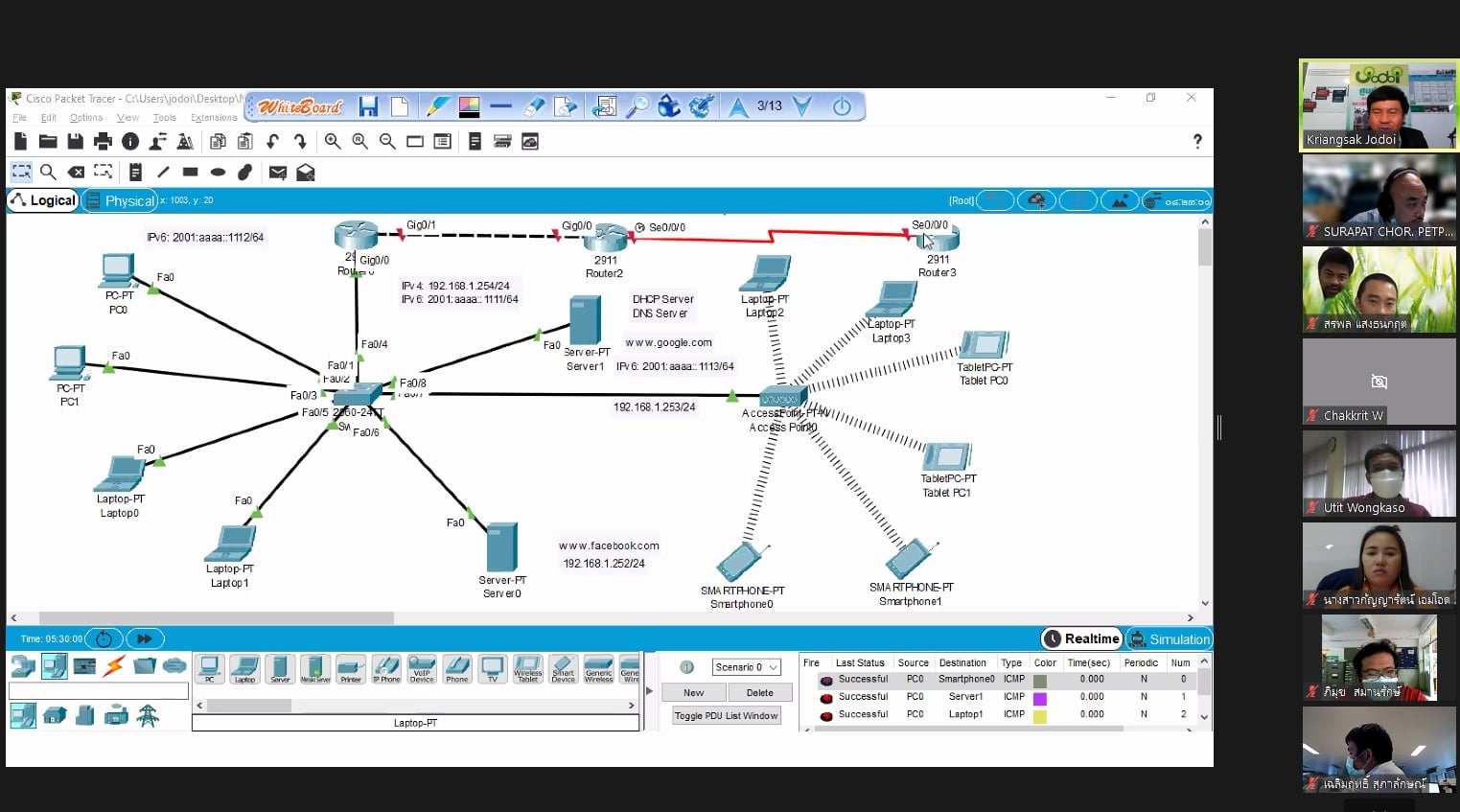Click WhiteBoard next page down arrow
This screenshot has height=812, width=1460.
[x=802, y=106]
